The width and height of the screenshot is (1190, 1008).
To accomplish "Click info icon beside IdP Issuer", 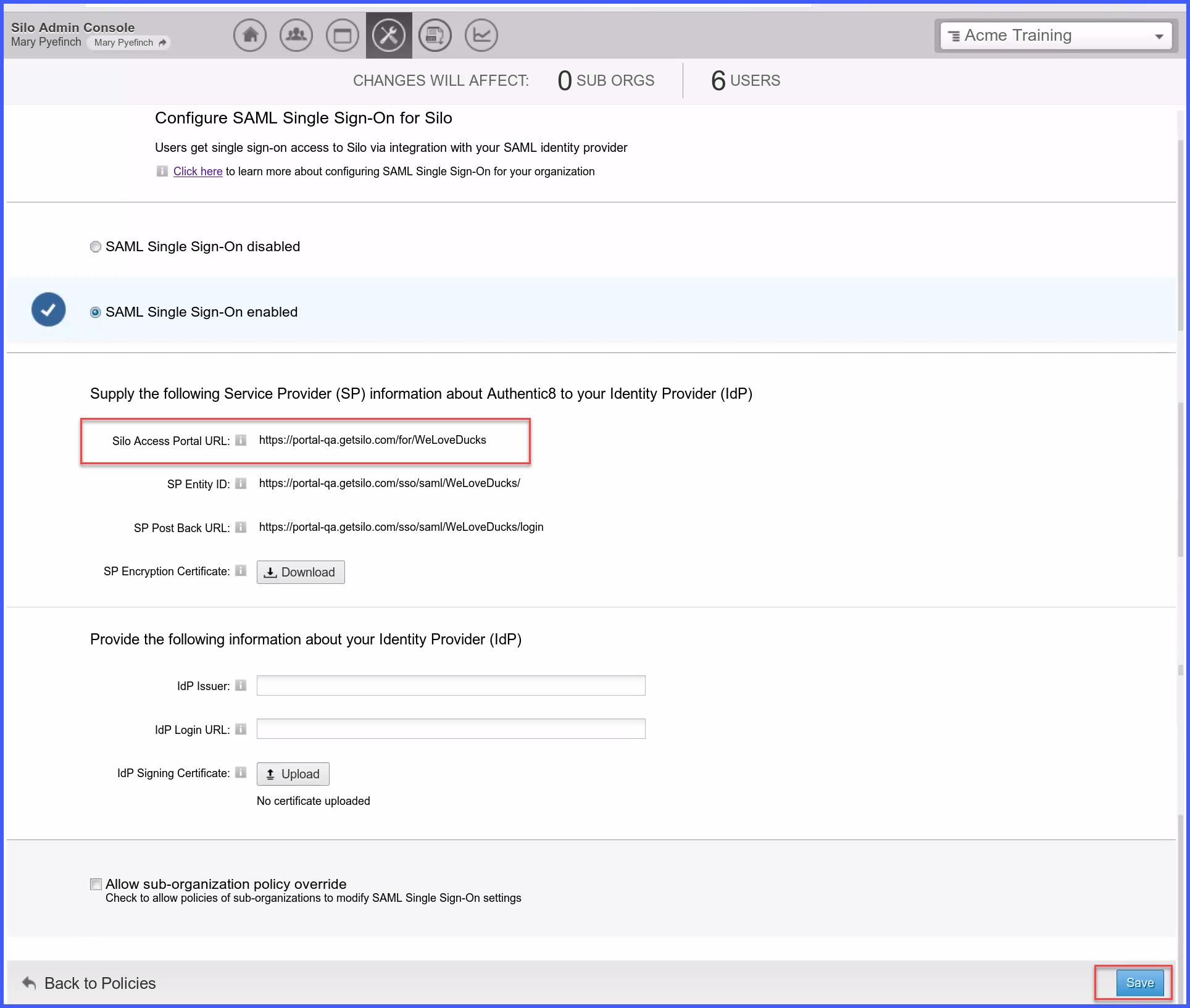I will coord(241,685).
